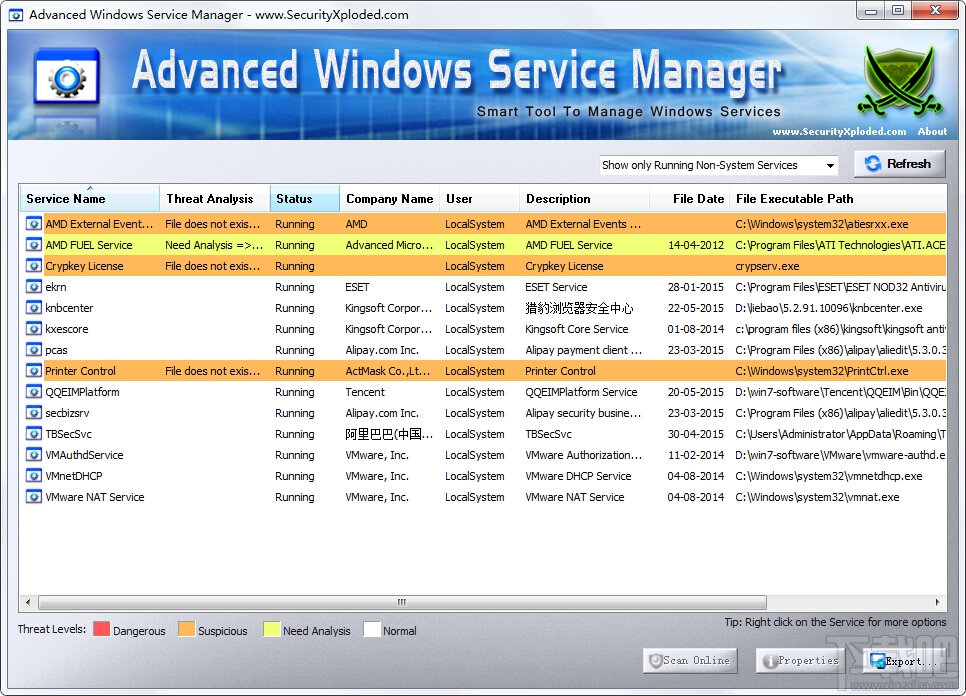Screen dimensions: 966x696
Task: Select '14-04-2012' file date cell
Action: tap(696, 245)
